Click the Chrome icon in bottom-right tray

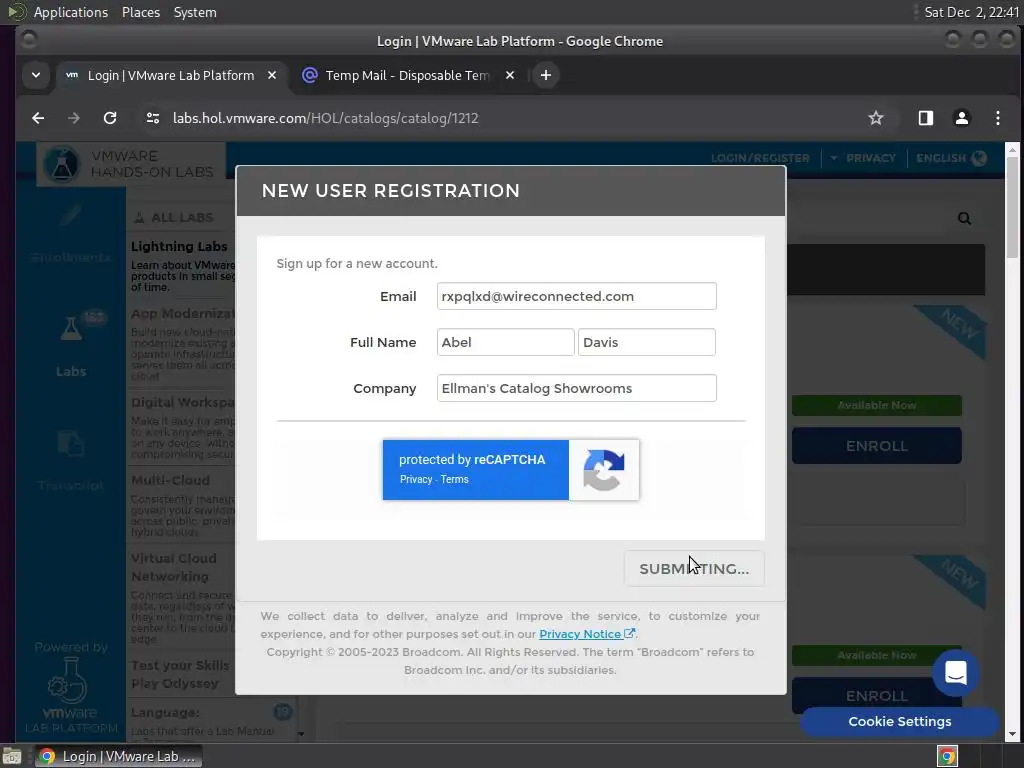pyautogui.click(x=947, y=756)
